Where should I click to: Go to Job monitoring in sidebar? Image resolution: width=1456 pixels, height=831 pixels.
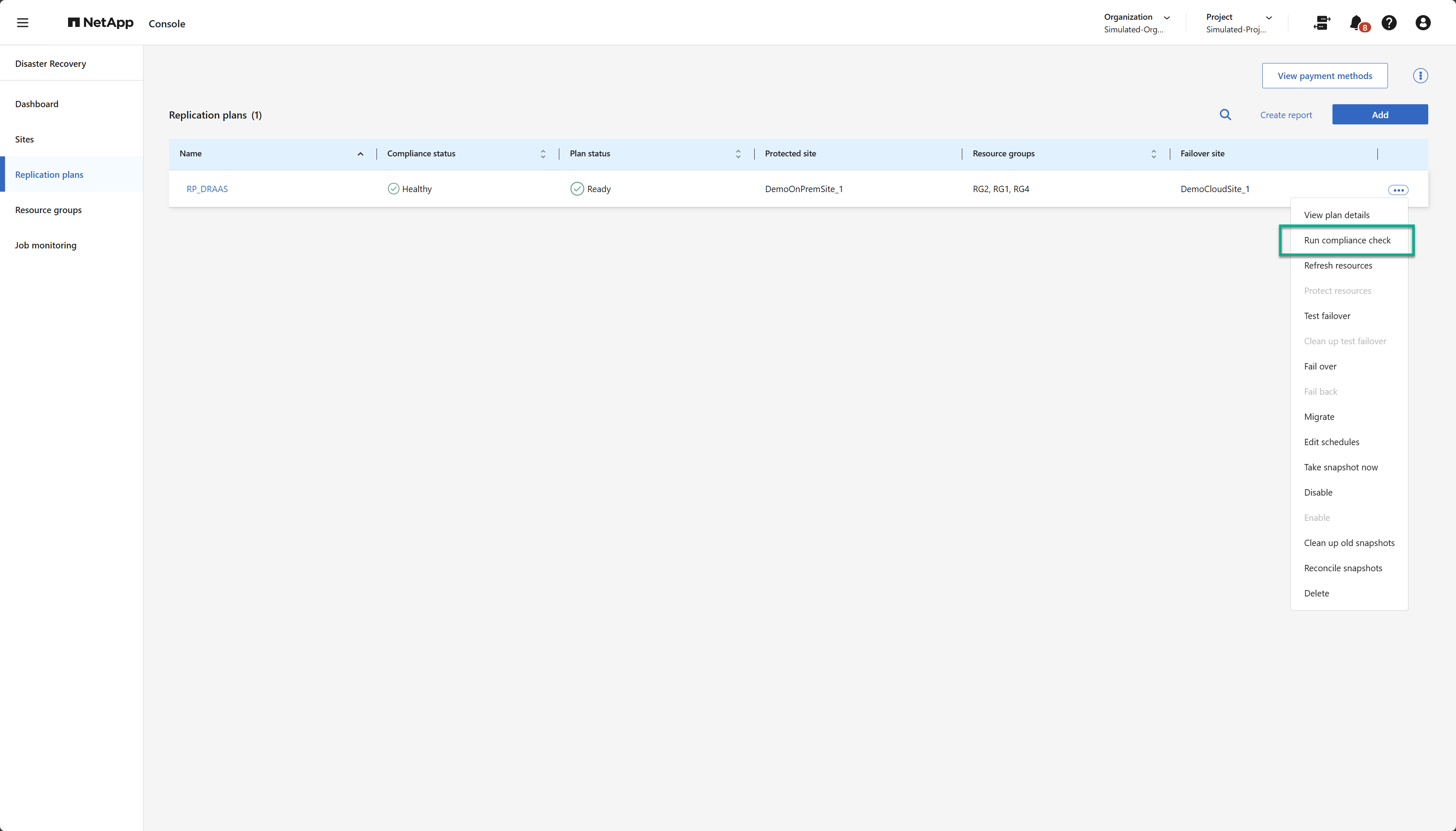pyautogui.click(x=46, y=245)
